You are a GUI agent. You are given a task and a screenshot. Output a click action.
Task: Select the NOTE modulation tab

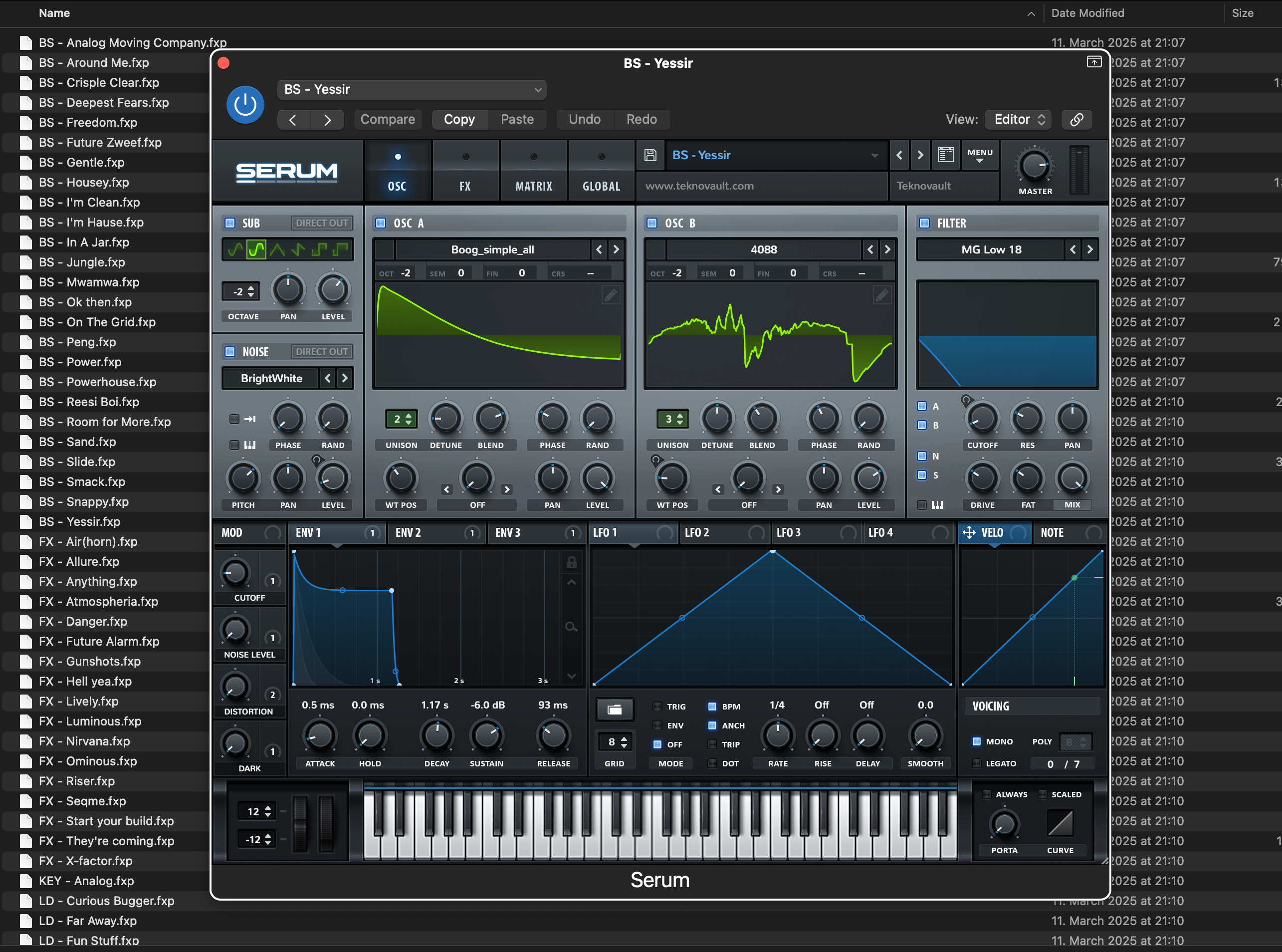click(x=1070, y=532)
